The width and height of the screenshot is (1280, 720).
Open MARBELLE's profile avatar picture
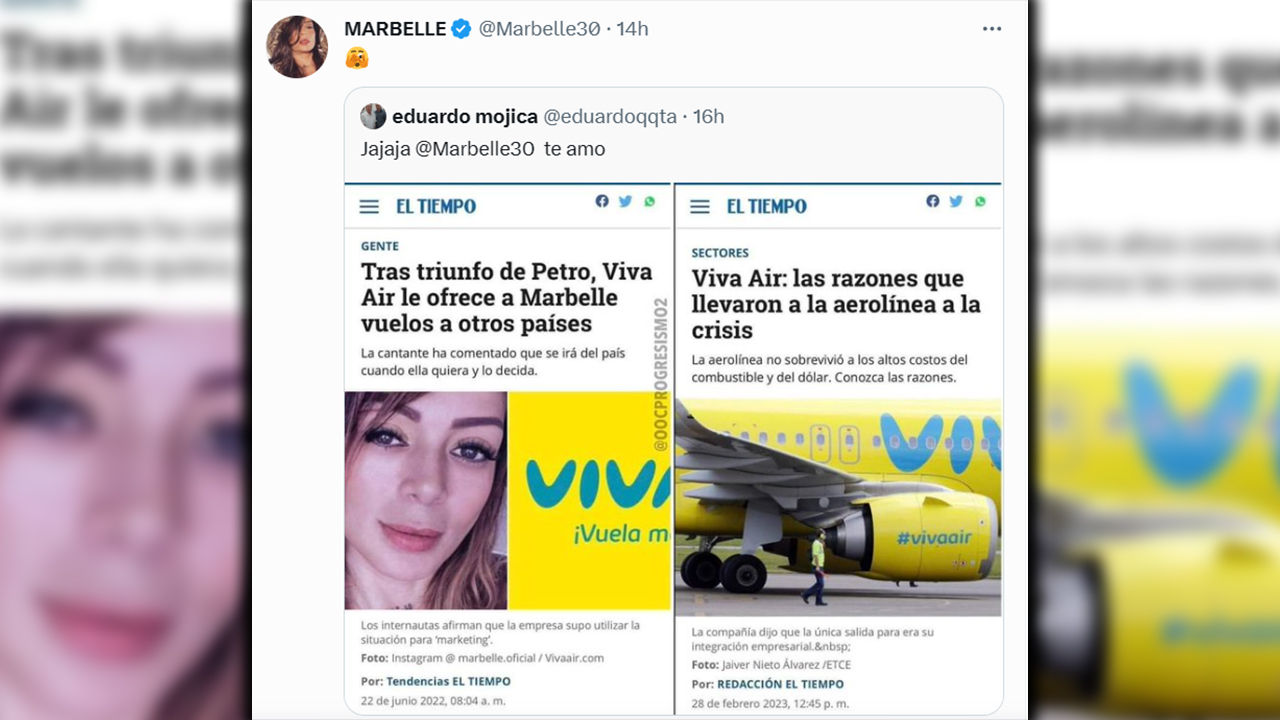coord(297,47)
